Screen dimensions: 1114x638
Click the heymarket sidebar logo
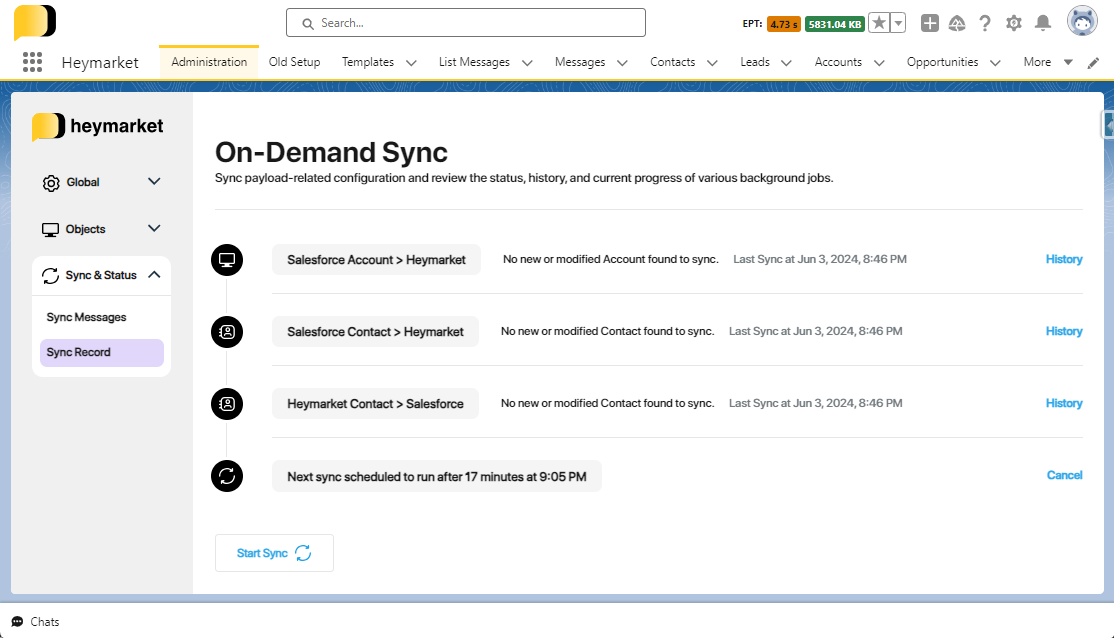click(98, 126)
